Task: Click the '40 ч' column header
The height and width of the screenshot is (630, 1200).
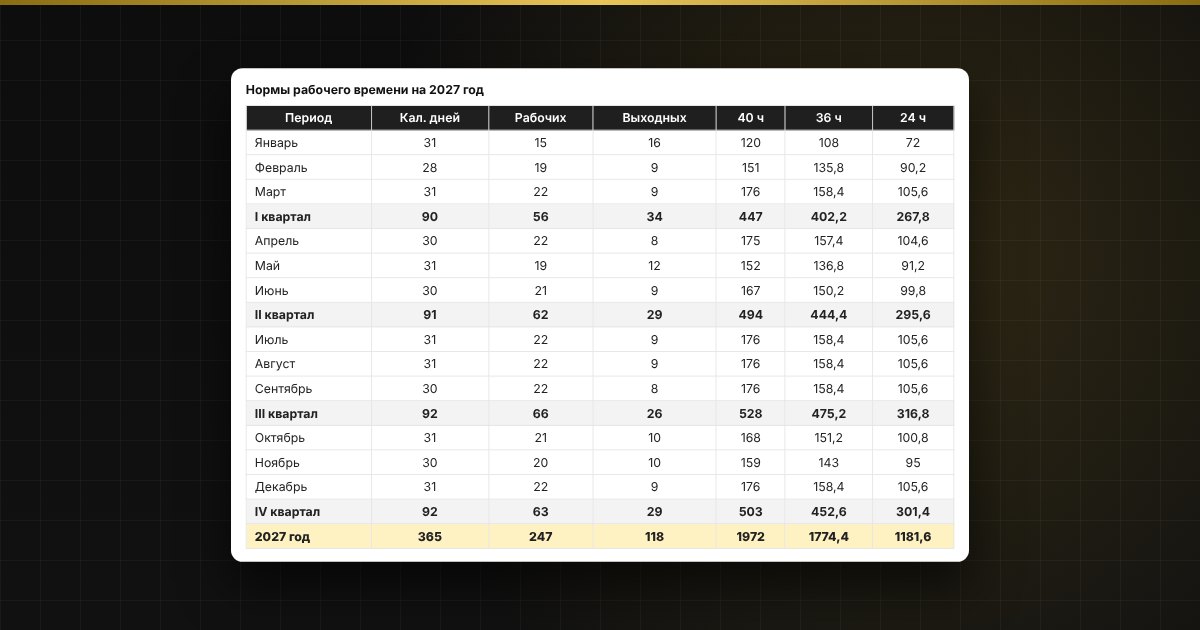Action: coord(751,118)
